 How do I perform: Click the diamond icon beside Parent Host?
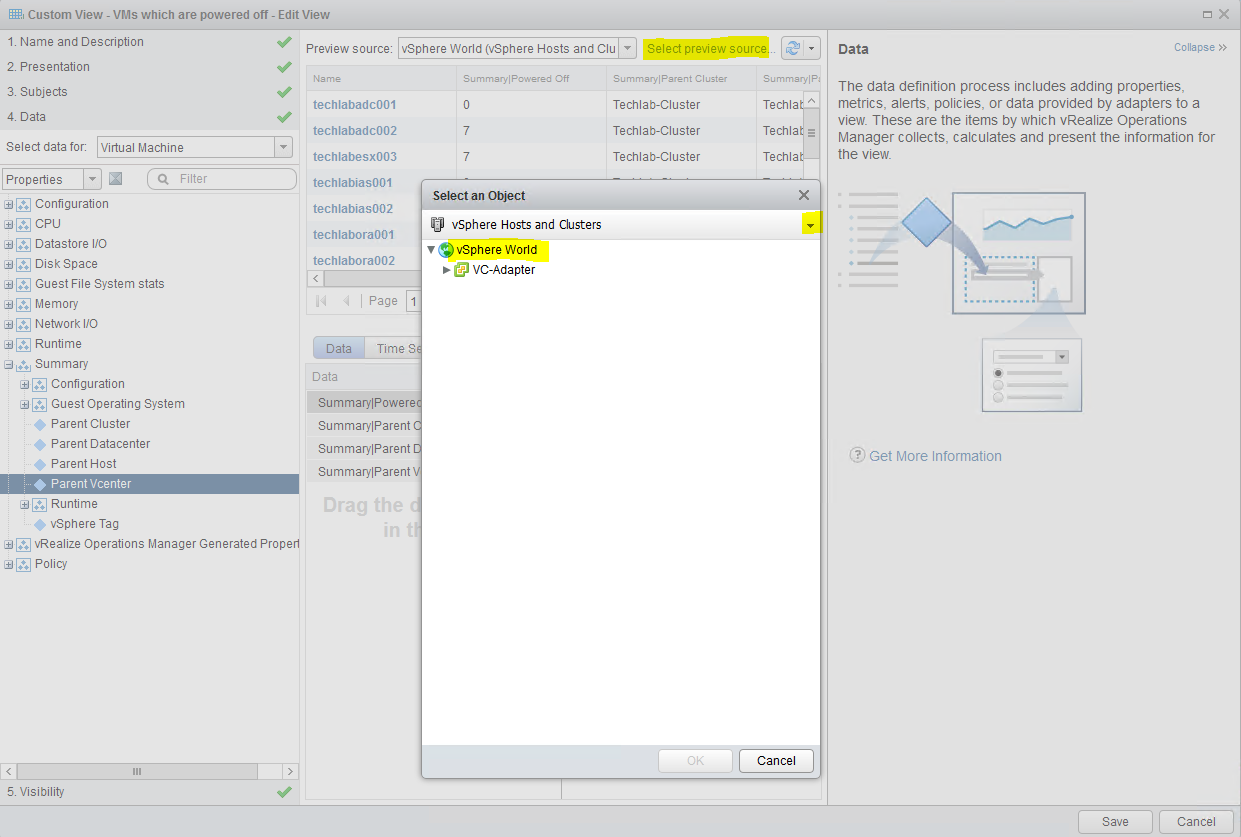click(40, 464)
